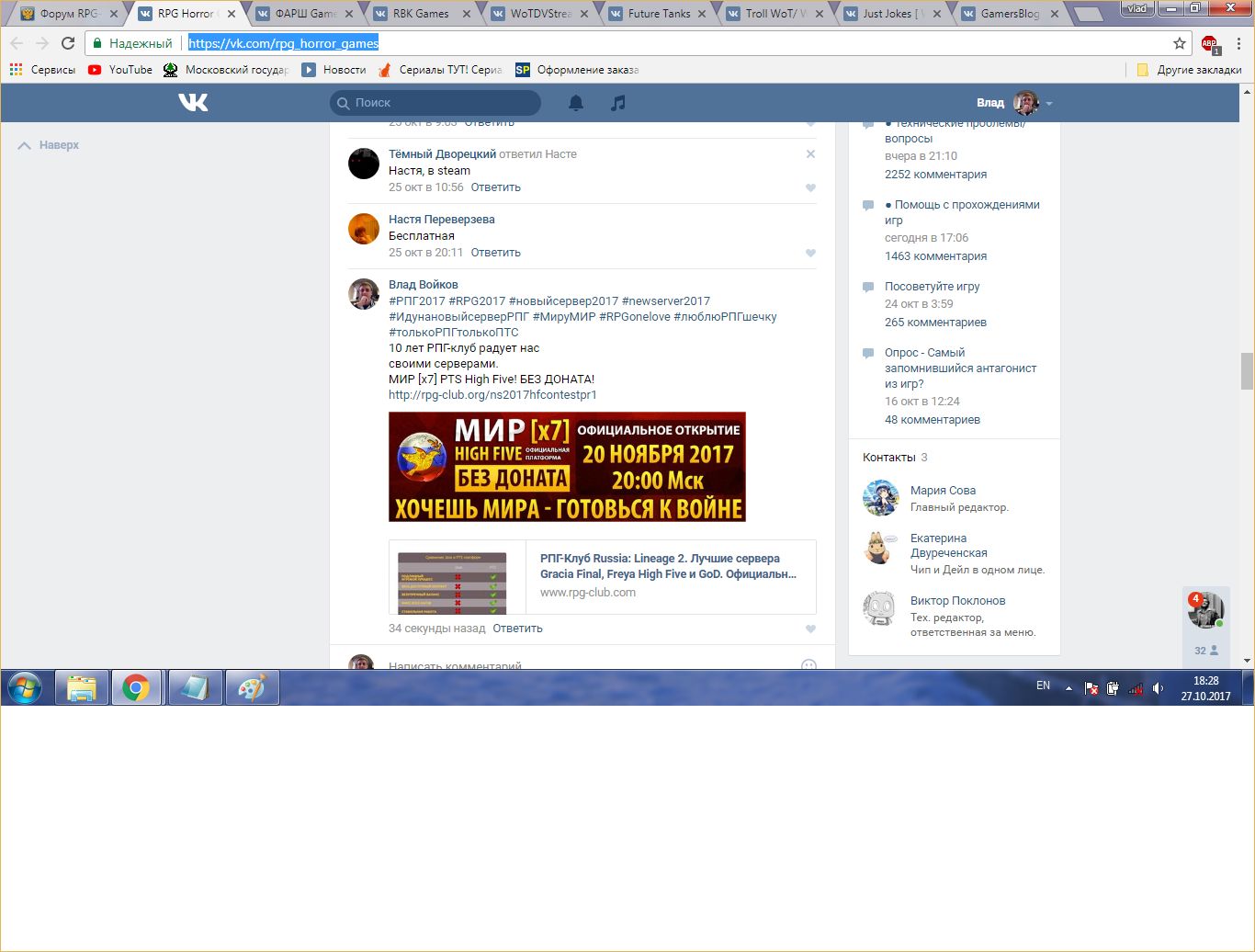1255x952 pixels.
Task: Delete Тёмный Дворецкий's reply with the X
Action: (810, 154)
